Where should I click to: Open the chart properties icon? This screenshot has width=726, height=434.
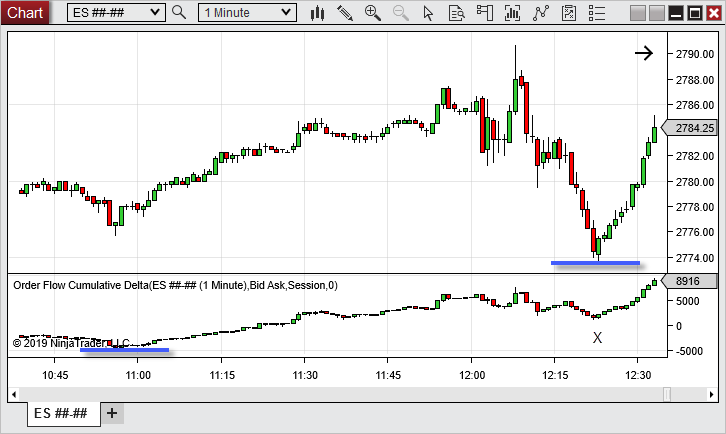(570, 12)
